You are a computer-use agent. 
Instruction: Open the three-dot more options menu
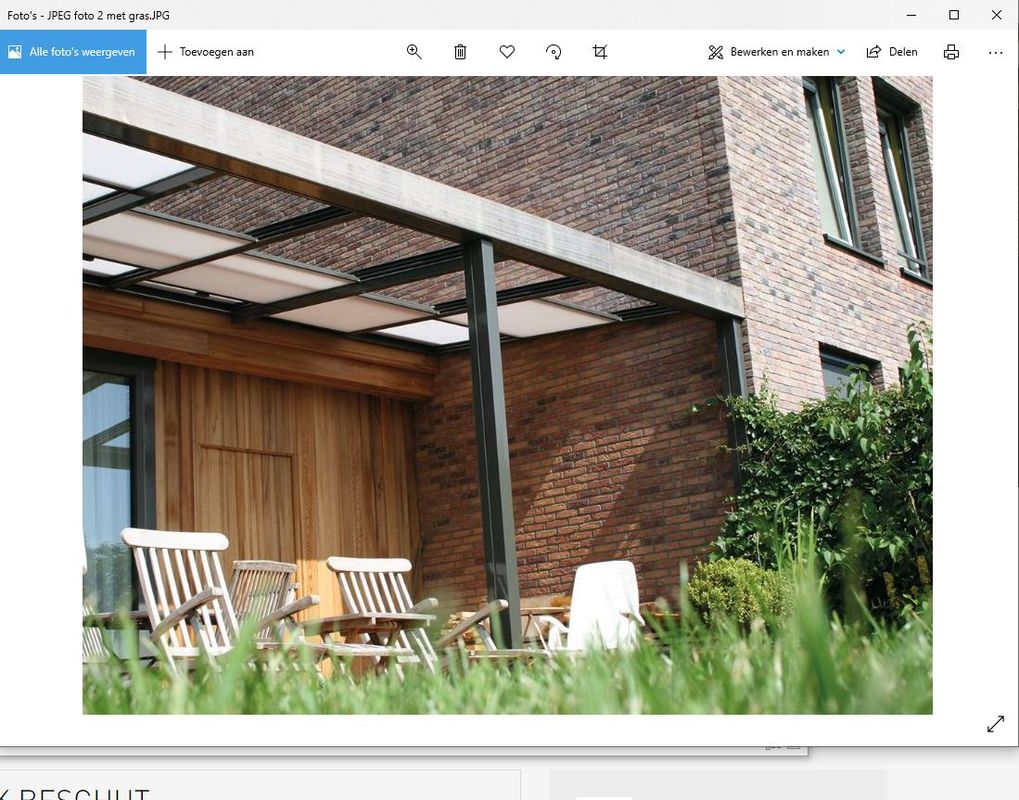tap(995, 52)
